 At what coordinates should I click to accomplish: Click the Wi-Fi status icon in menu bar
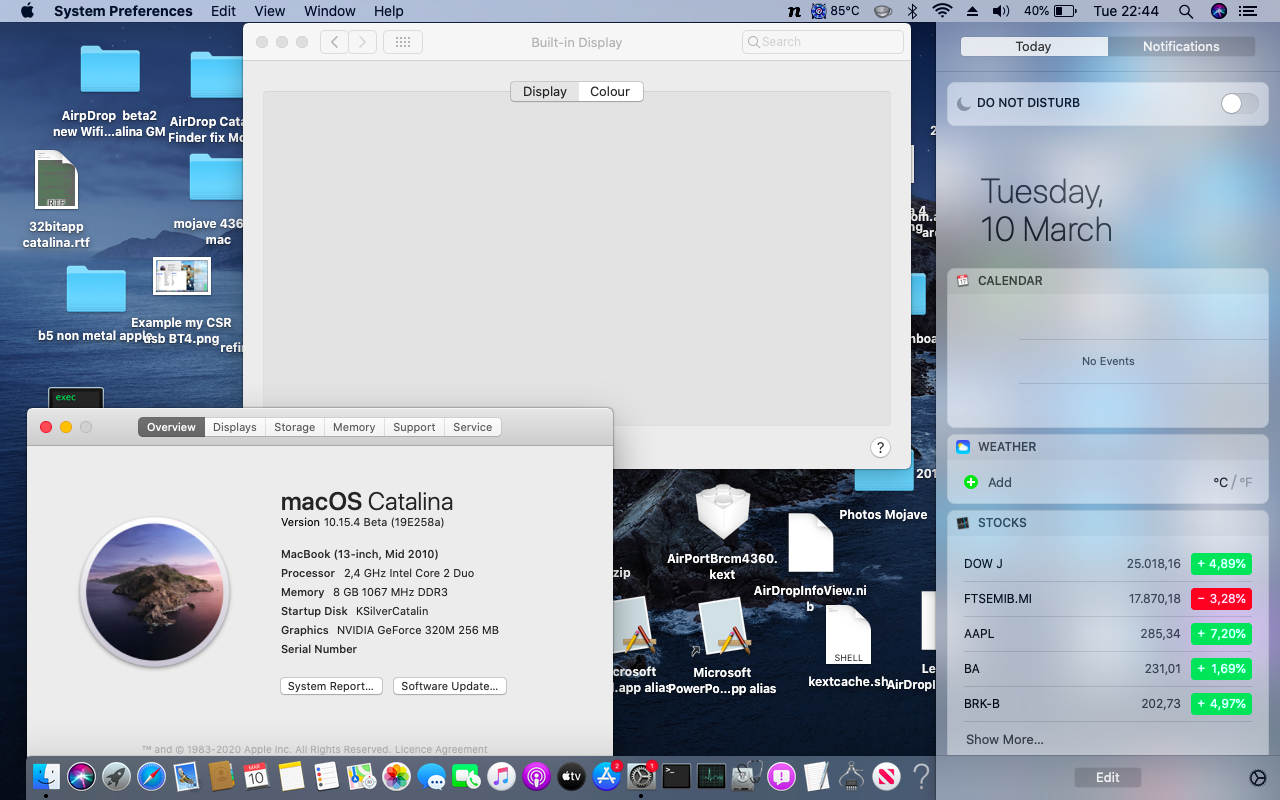[x=941, y=11]
